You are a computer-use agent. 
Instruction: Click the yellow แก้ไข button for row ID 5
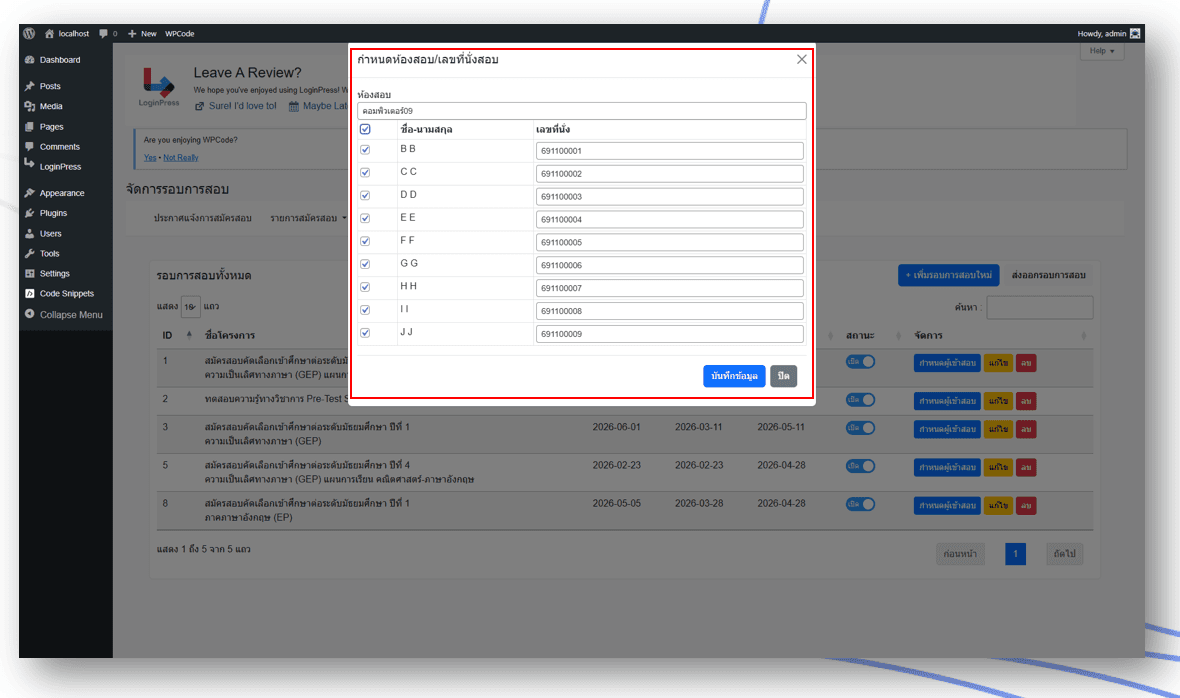(x=998, y=467)
